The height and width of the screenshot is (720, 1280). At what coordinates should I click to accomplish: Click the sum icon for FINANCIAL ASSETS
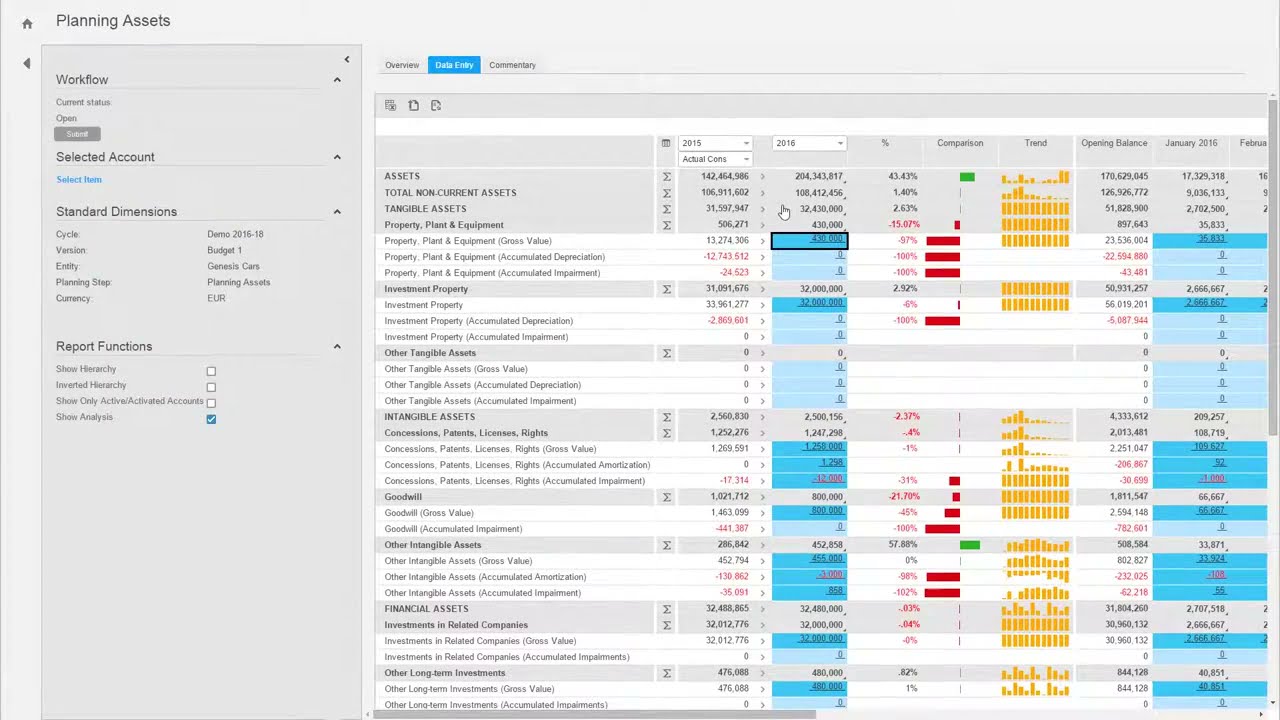(667, 609)
